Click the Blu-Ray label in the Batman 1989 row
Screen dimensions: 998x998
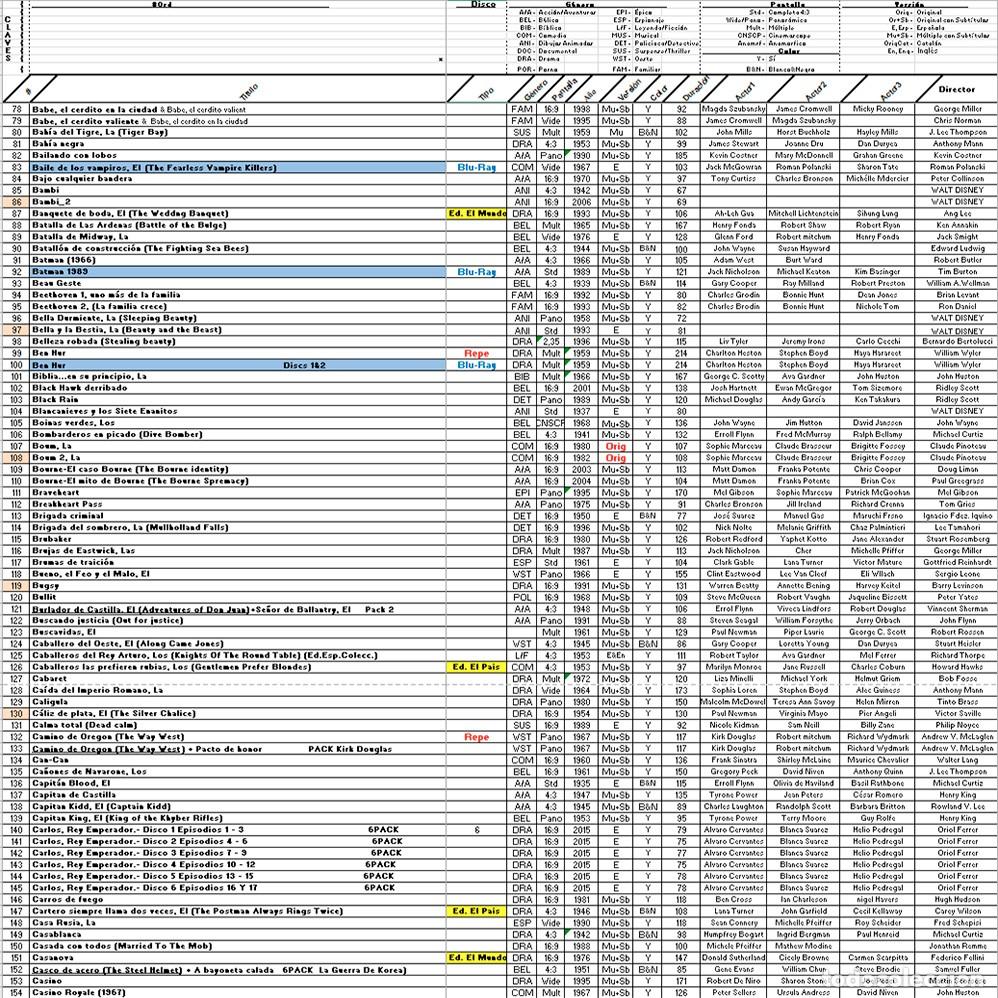point(476,272)
